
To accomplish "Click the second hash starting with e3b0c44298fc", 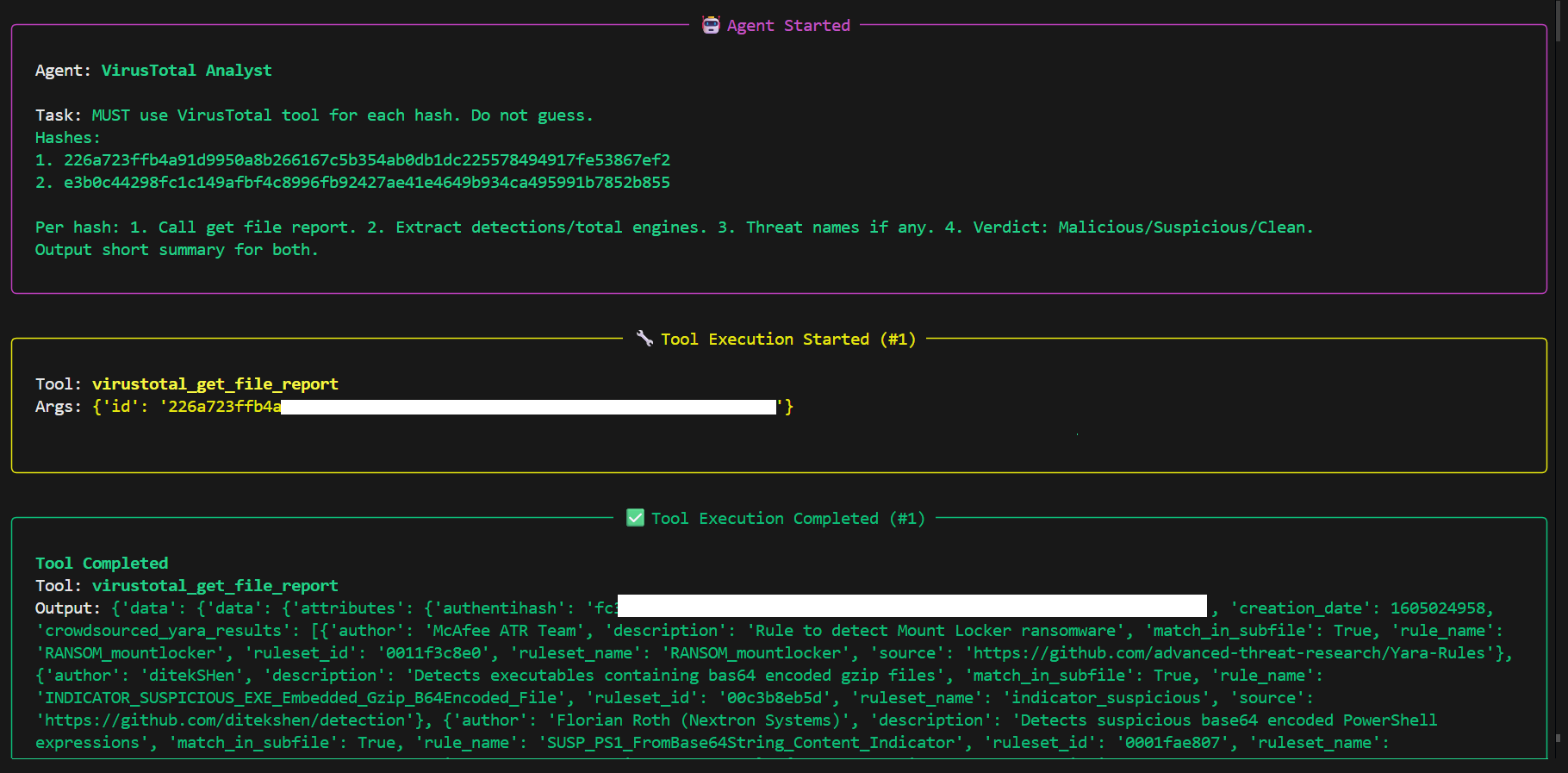I will click(366, 183).
